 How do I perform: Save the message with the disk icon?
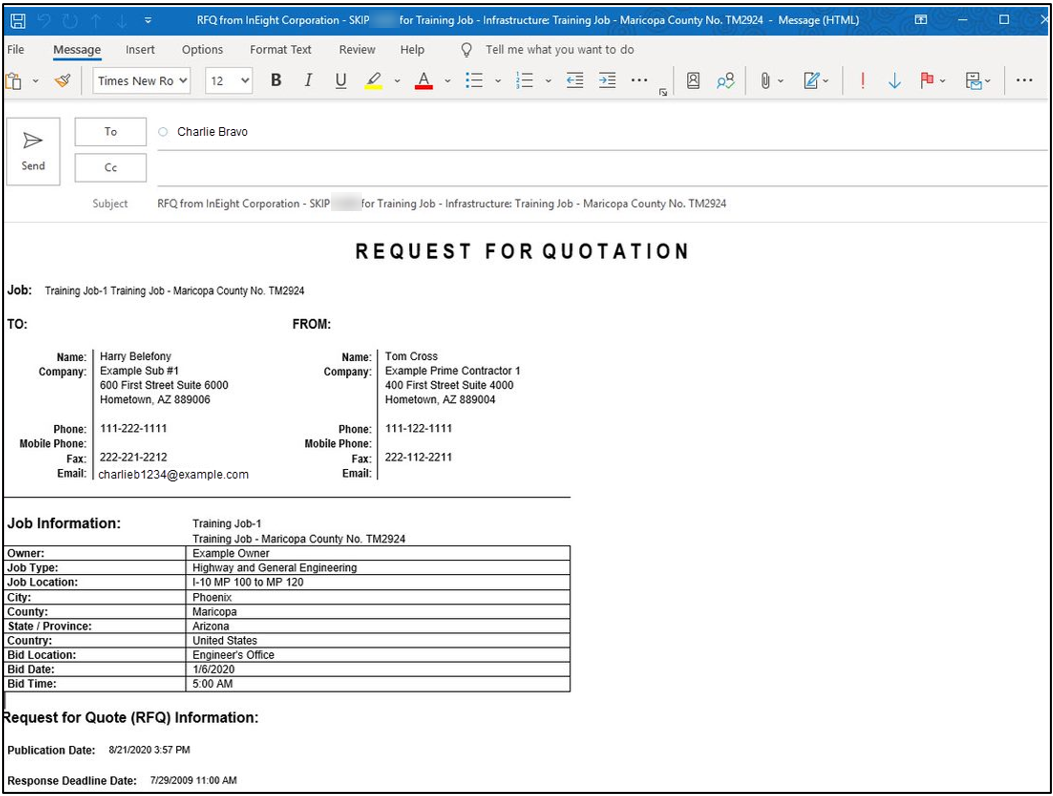click(x=18, y=21)
